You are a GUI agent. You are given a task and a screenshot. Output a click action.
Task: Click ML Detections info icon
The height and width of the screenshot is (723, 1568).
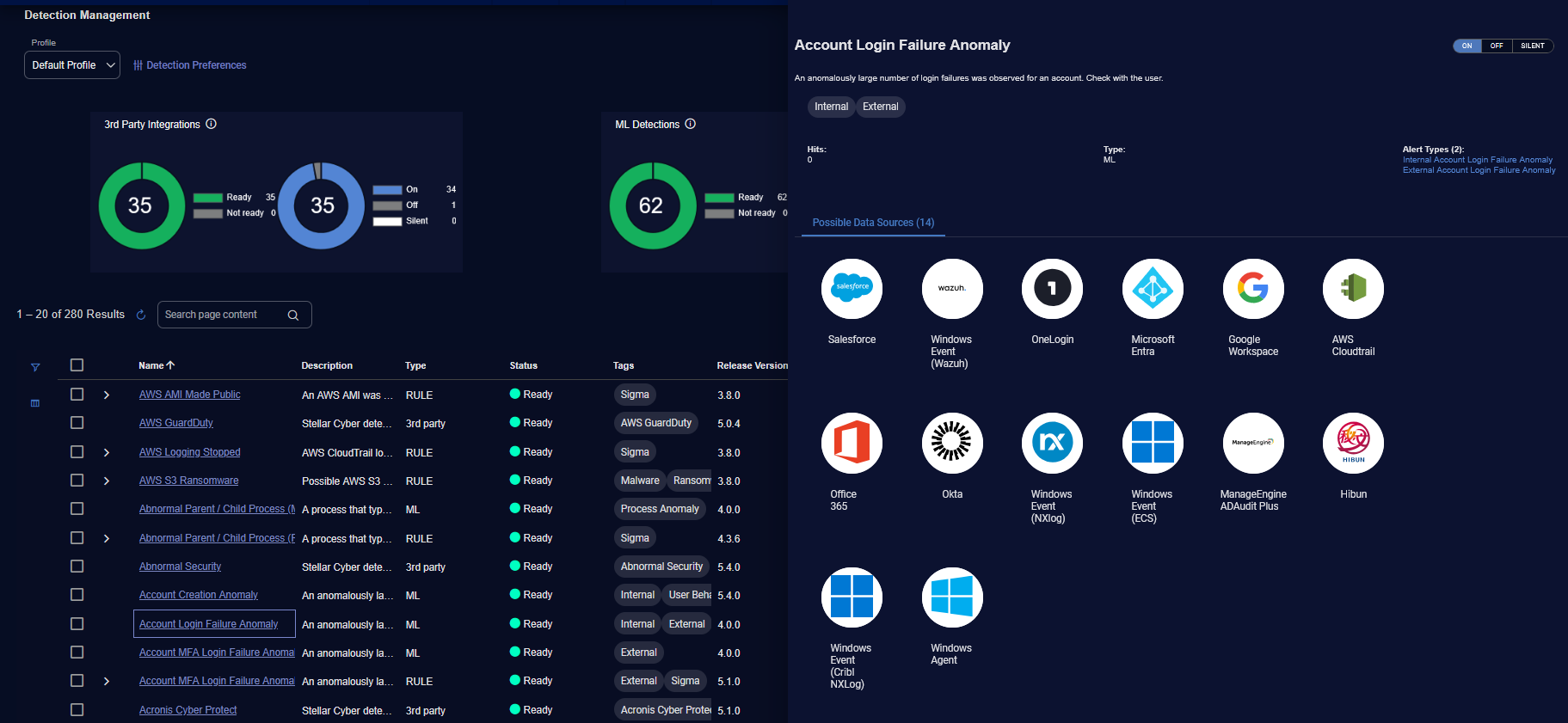(x=690, y=124)
